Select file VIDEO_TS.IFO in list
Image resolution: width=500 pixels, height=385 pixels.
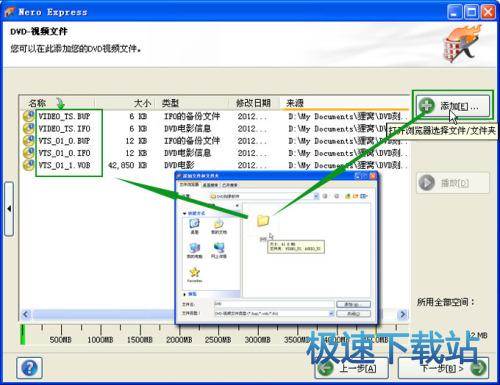point(64,129)
